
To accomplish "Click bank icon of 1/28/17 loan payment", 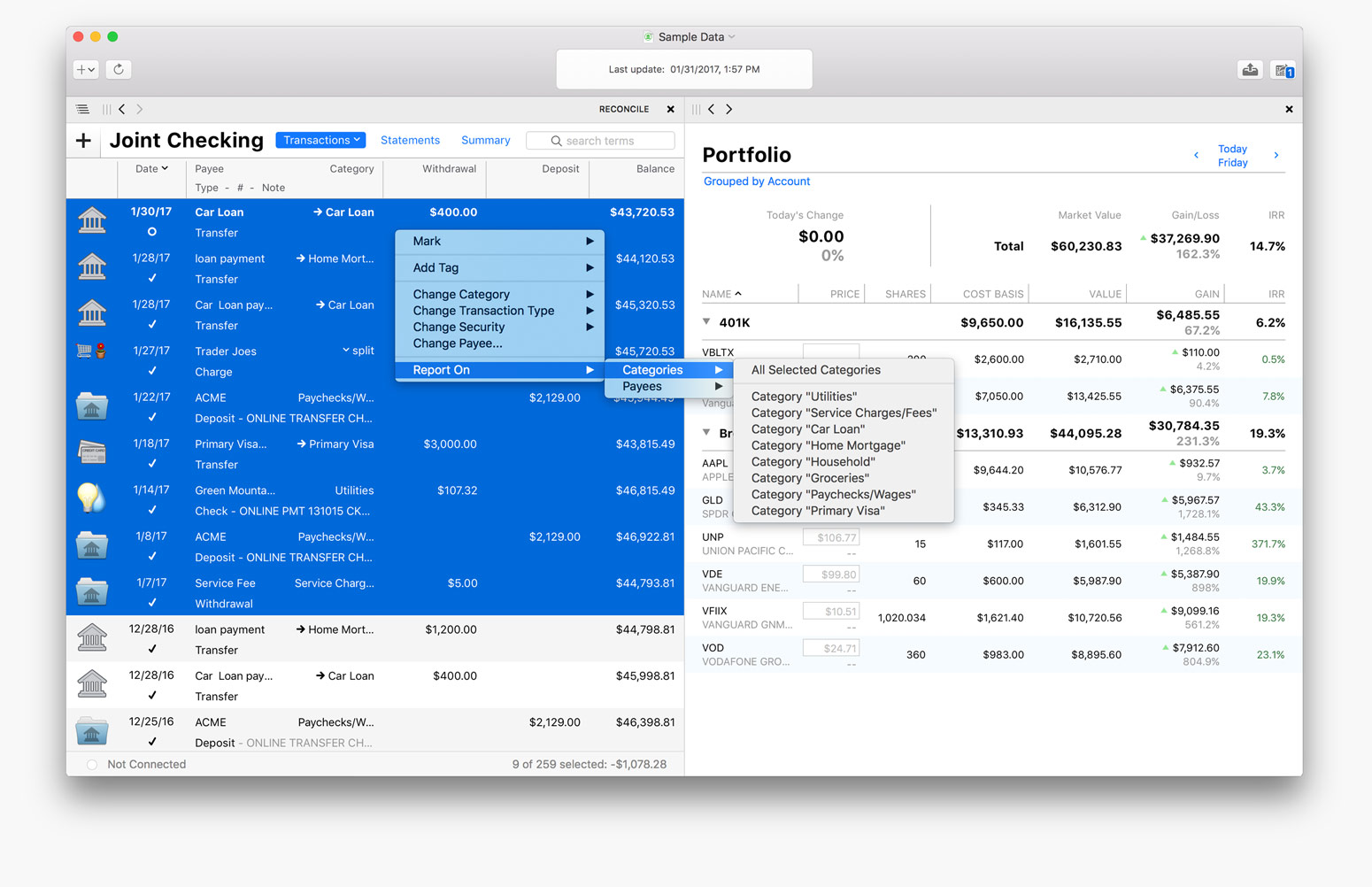I will point(92,266).
